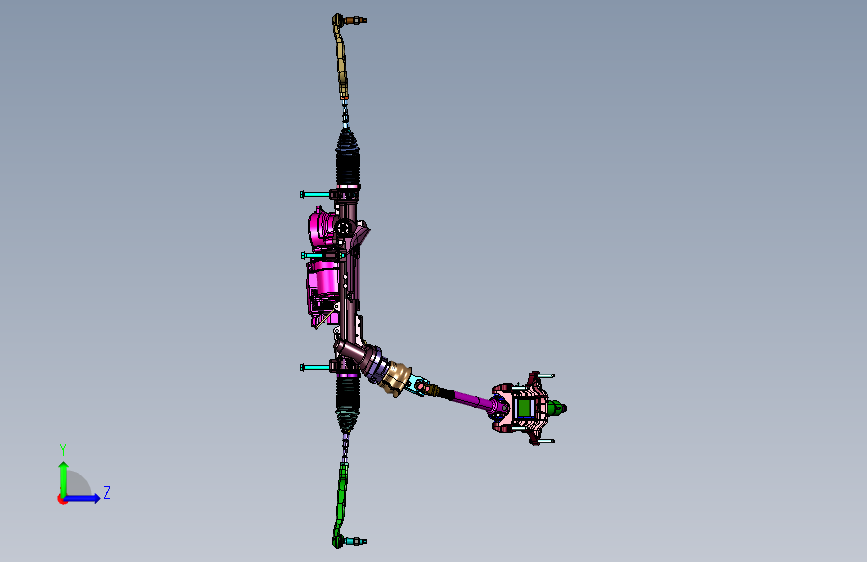The width and height of the screenshot is (867, 562).
Task: Select the tan upper tie rod end
Action: 342,54
